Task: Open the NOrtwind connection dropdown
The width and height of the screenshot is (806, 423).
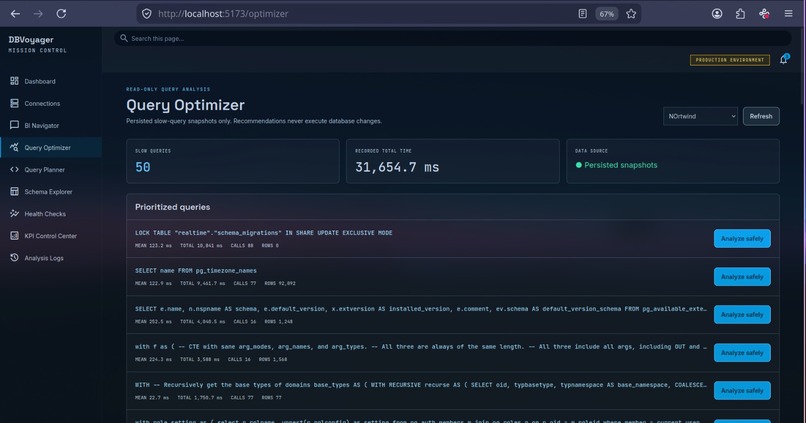Action: [x=700, y=116]
